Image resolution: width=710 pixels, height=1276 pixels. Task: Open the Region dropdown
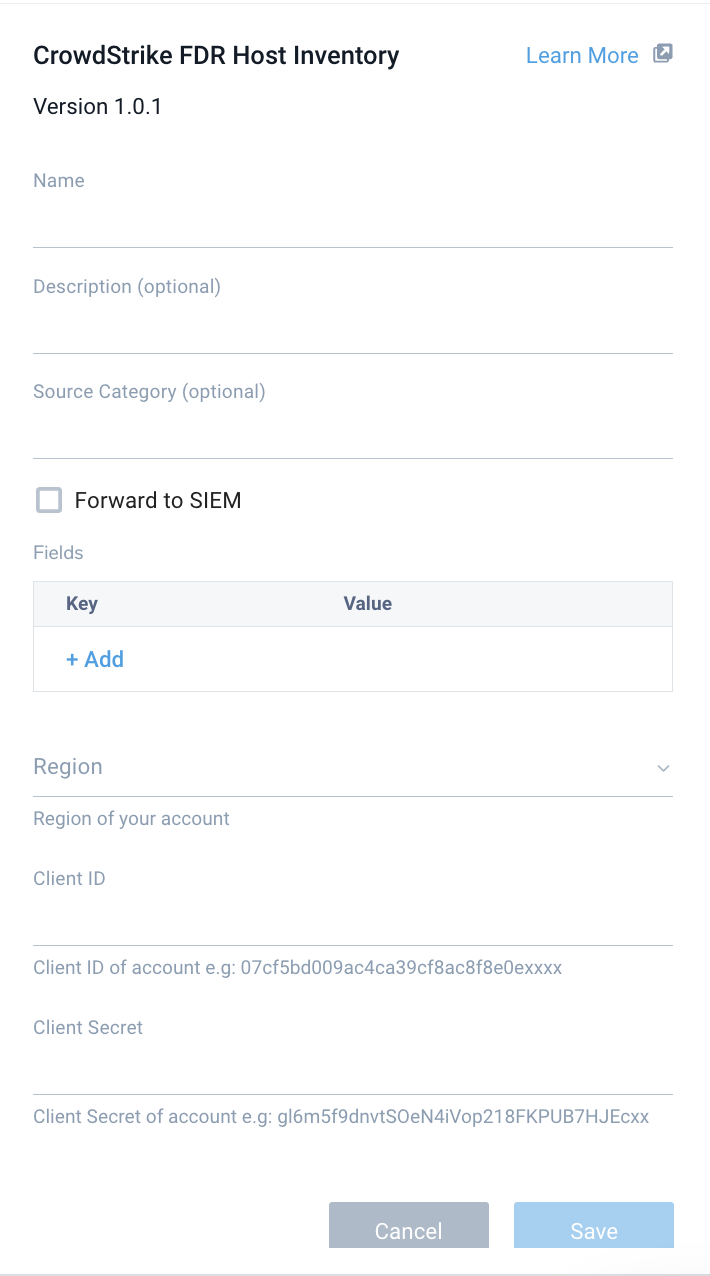coord(340,767)
